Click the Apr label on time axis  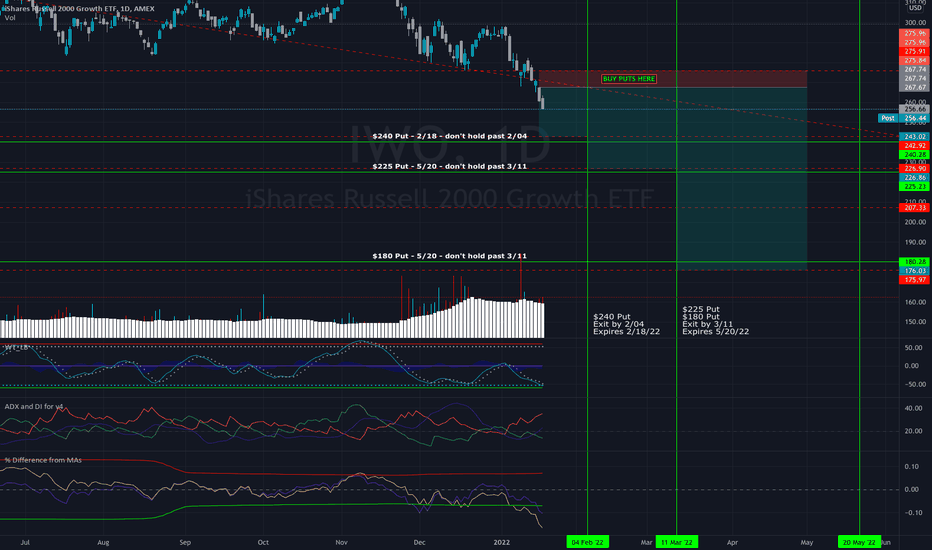point(732,542)
